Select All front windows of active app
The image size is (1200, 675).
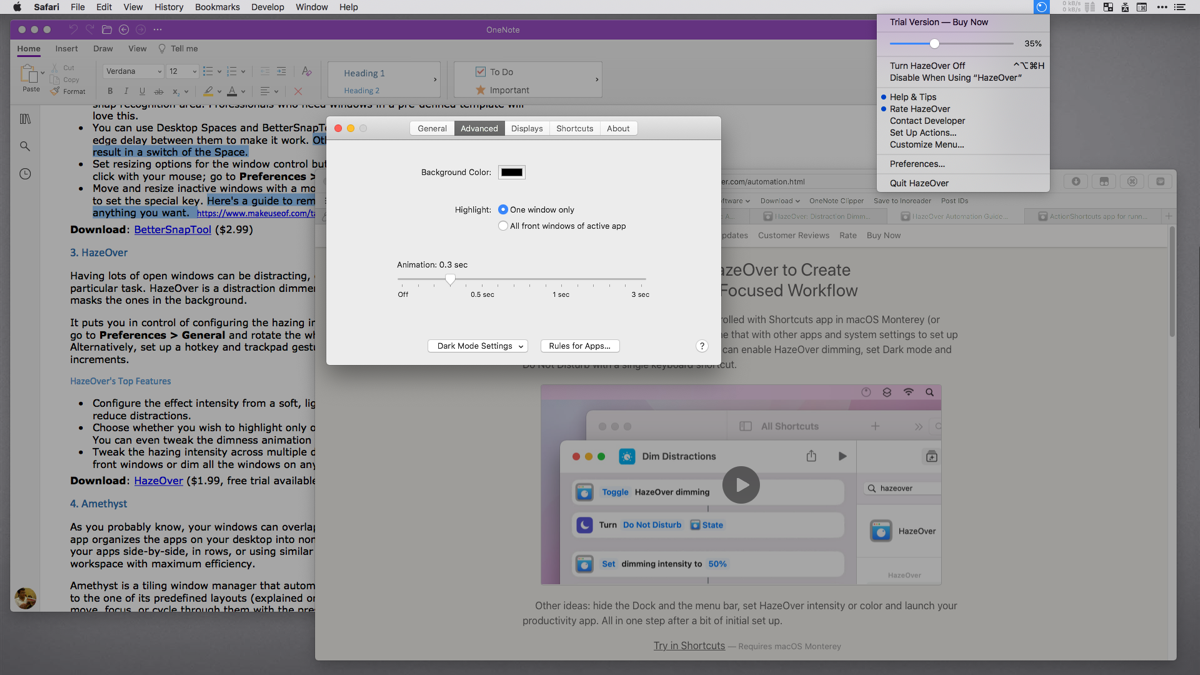coord(503,226)
